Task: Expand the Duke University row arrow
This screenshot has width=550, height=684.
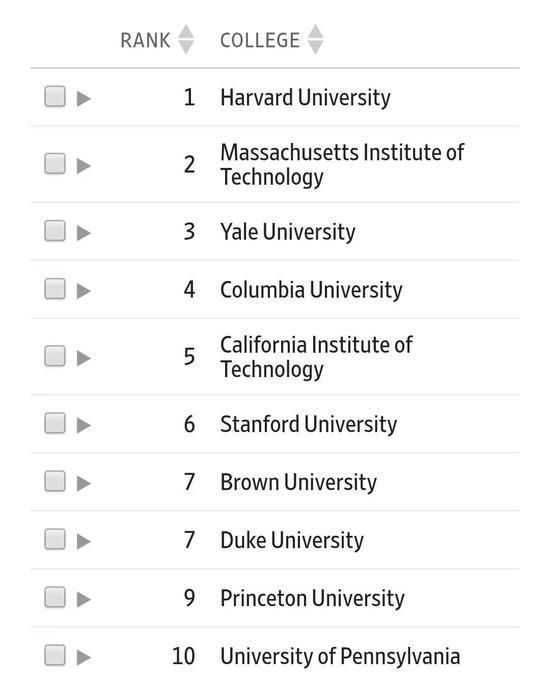Action: pos(83,542)
